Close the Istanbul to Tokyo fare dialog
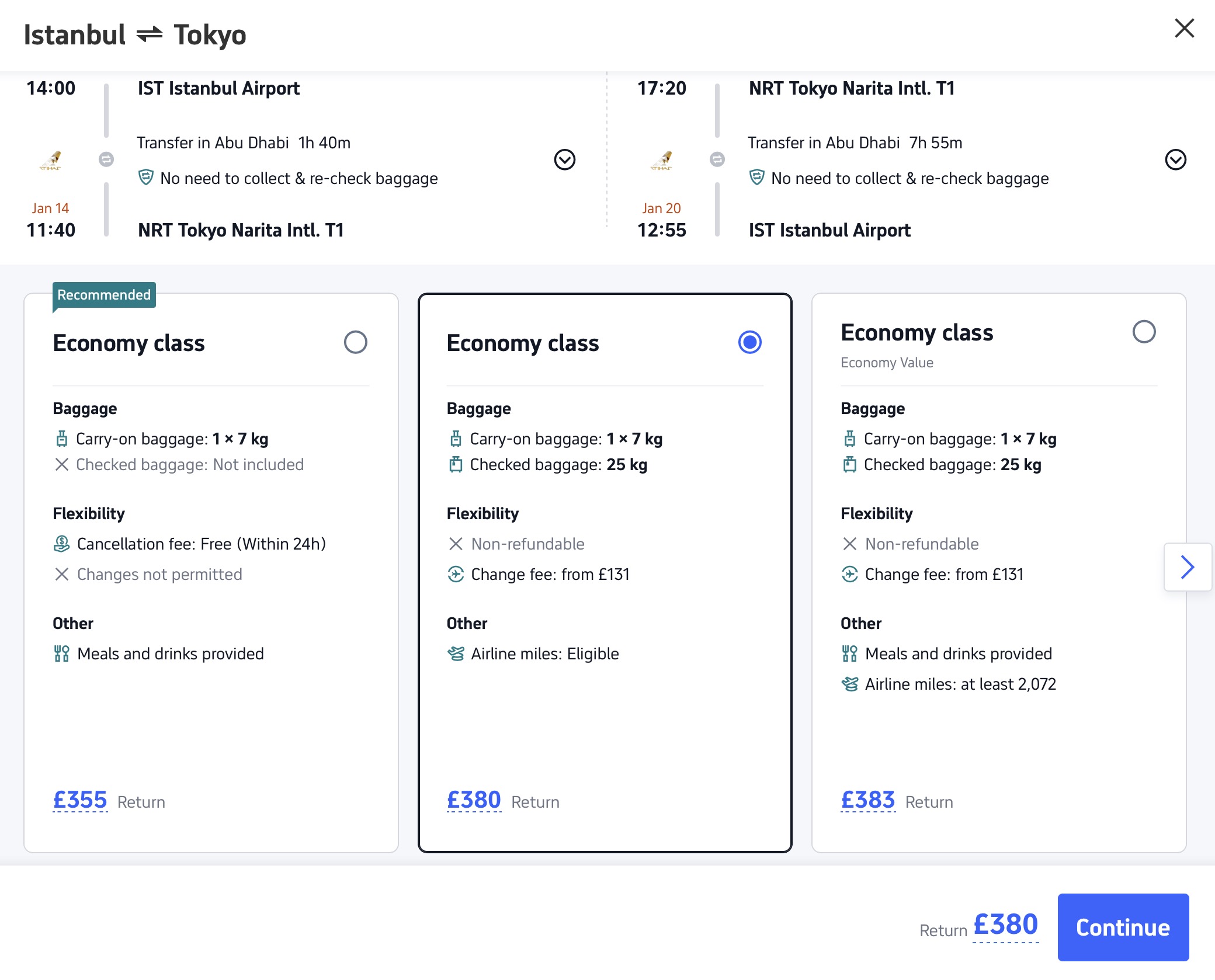 click(x=1184, y=28)
